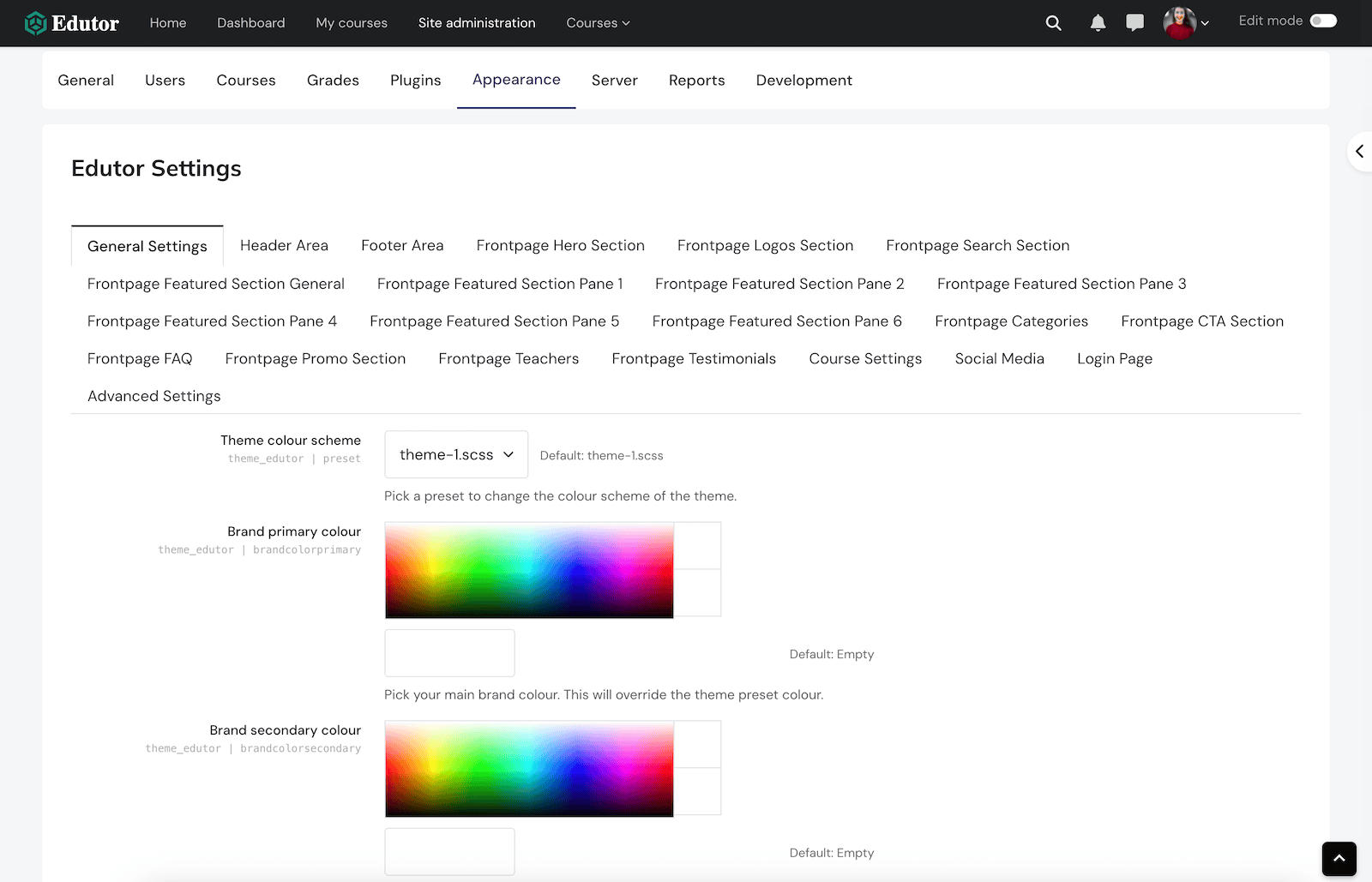Go to the Dashboard
Image resolution: width=1372 pixels, height=882 pixels.
(250, 23)
